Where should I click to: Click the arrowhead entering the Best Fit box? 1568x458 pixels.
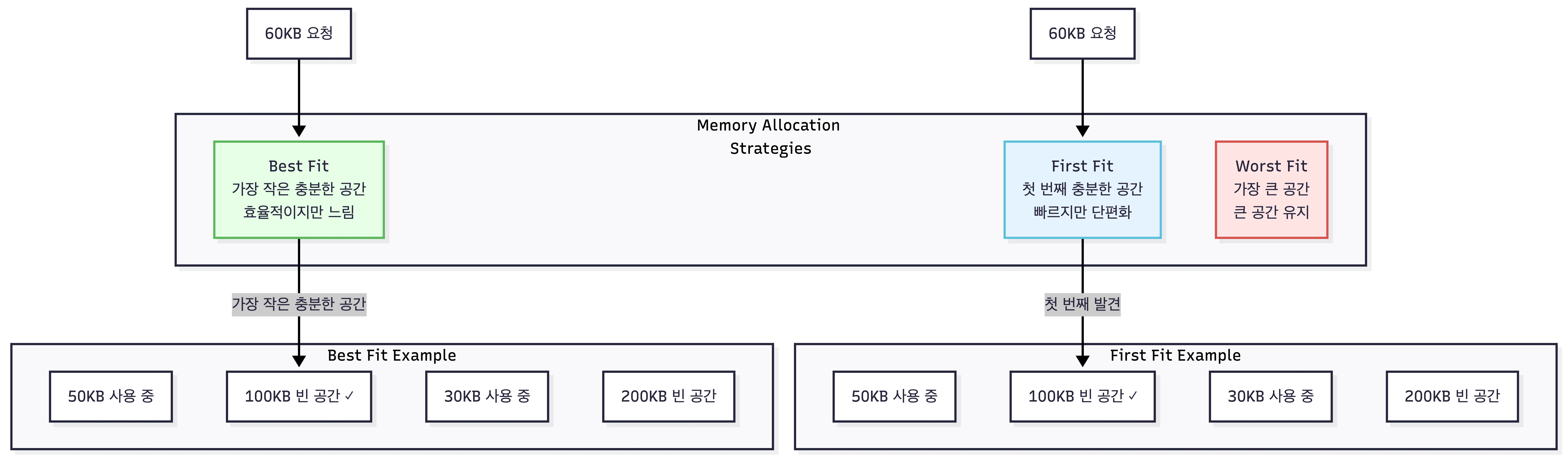[299, 131]
